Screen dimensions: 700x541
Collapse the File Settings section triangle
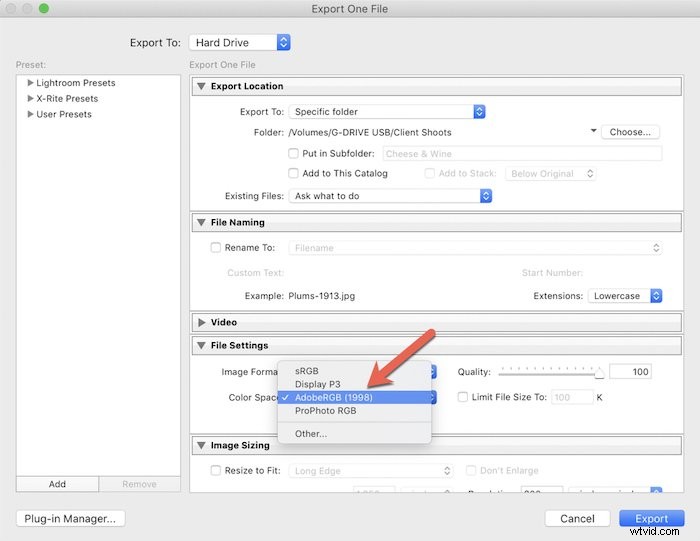201,346
